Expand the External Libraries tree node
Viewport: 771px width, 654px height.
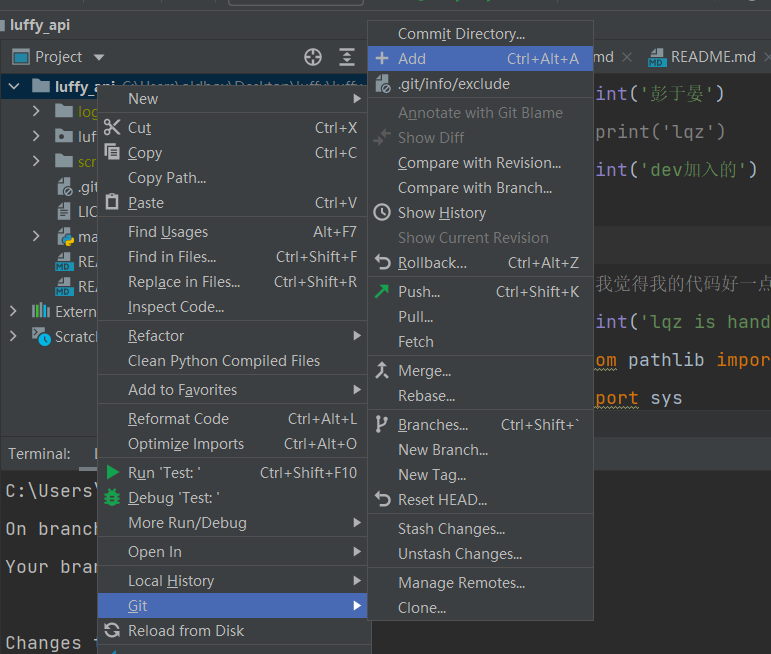pyautogui.click(x=14, y=311)
